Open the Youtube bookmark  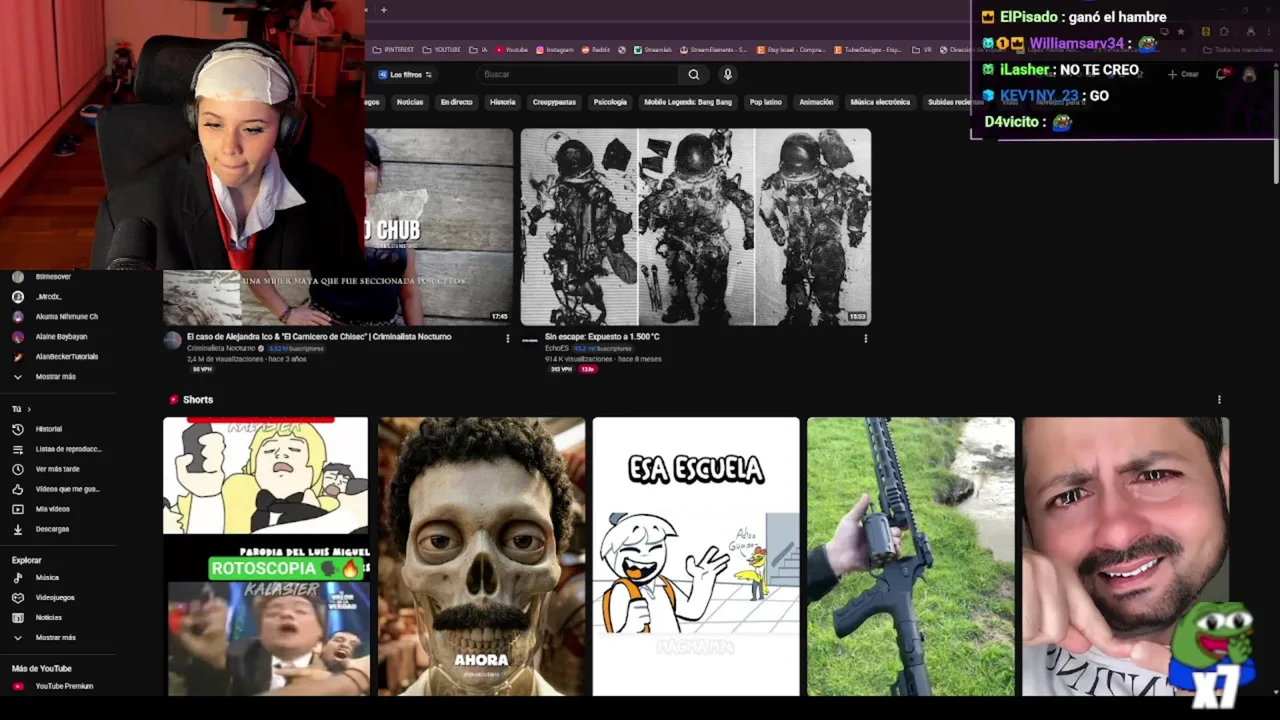click(x=511, y=49)
